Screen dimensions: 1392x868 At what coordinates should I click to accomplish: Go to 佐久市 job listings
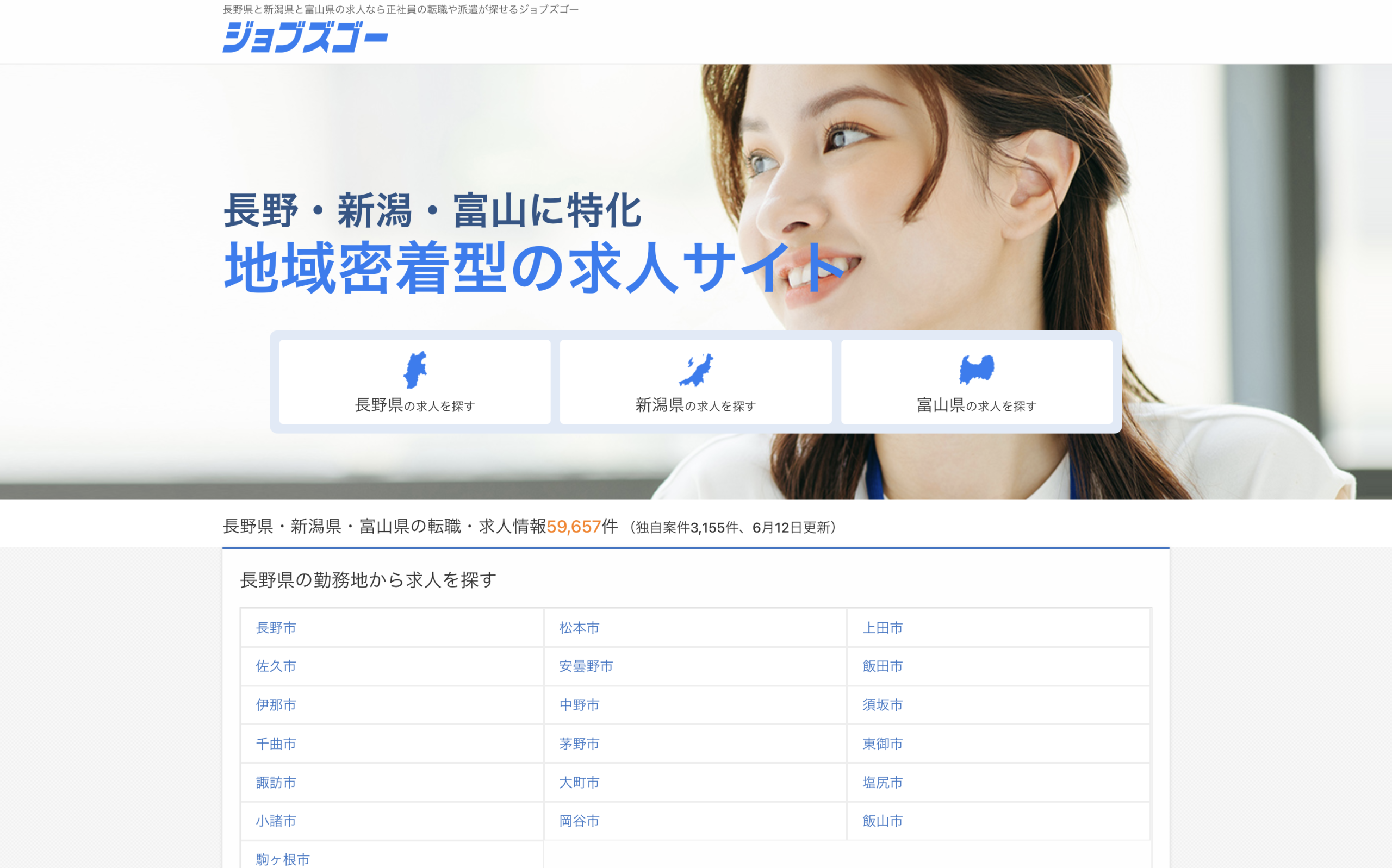pos(276,666)
